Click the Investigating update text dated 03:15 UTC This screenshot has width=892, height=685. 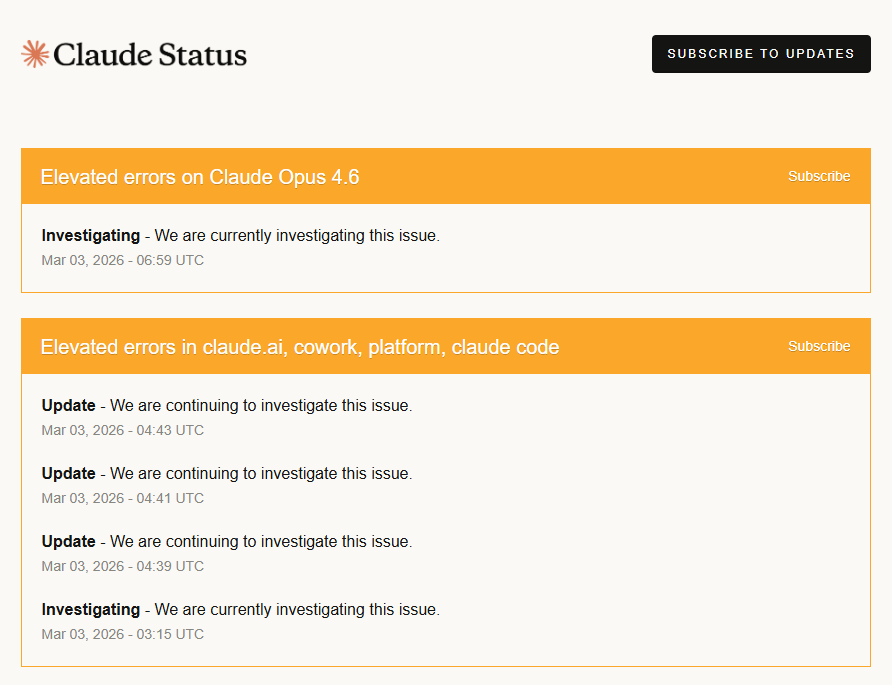241,609
